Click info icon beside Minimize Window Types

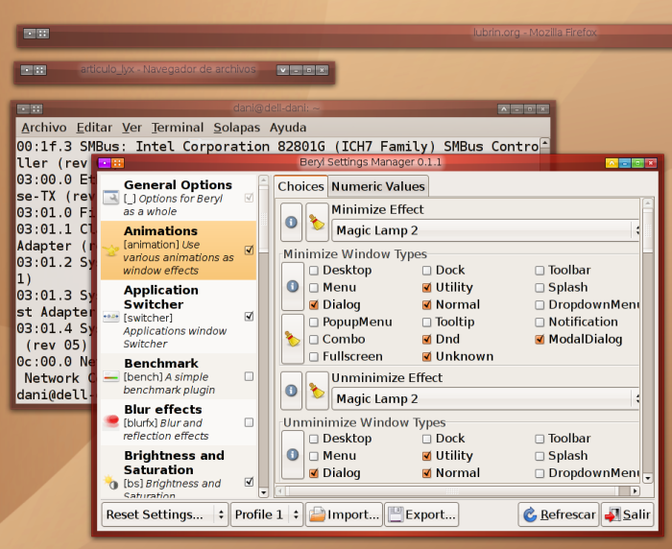tap(292, 286)
